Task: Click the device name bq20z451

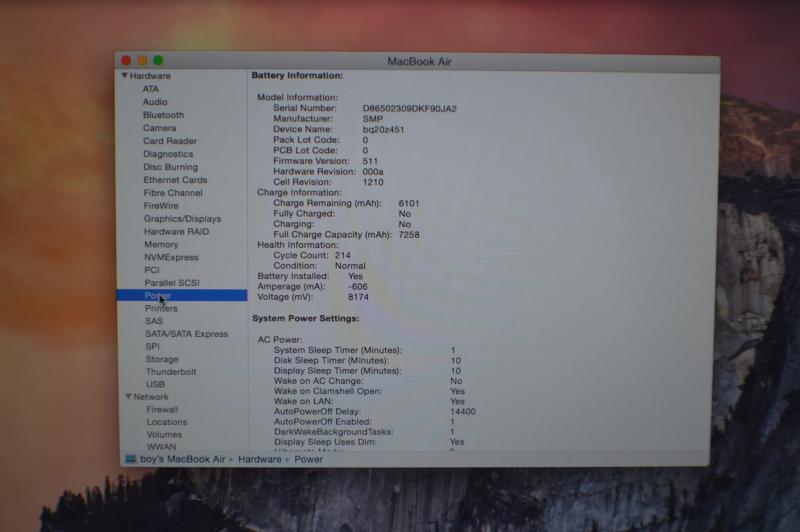Action: [x=383, y=130]
